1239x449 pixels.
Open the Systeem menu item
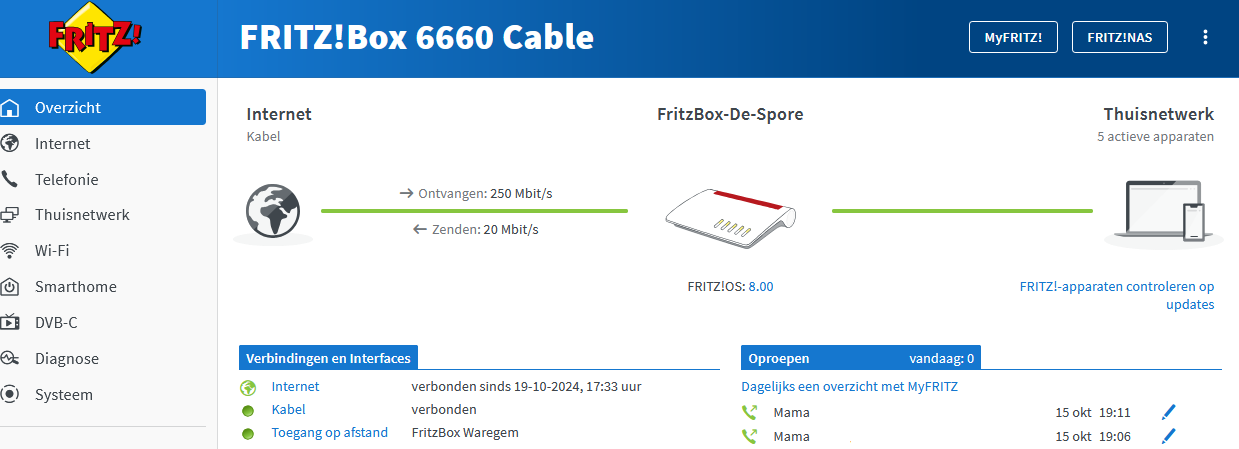(64, 394)
